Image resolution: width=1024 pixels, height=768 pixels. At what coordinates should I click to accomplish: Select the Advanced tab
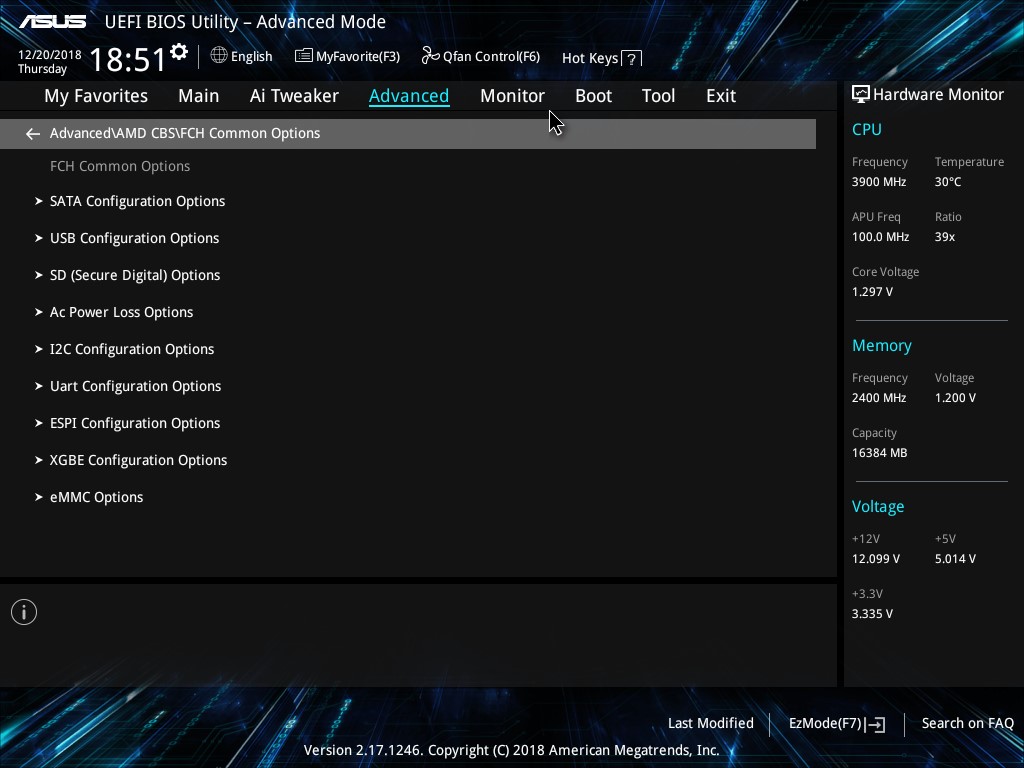click(409, 96)
